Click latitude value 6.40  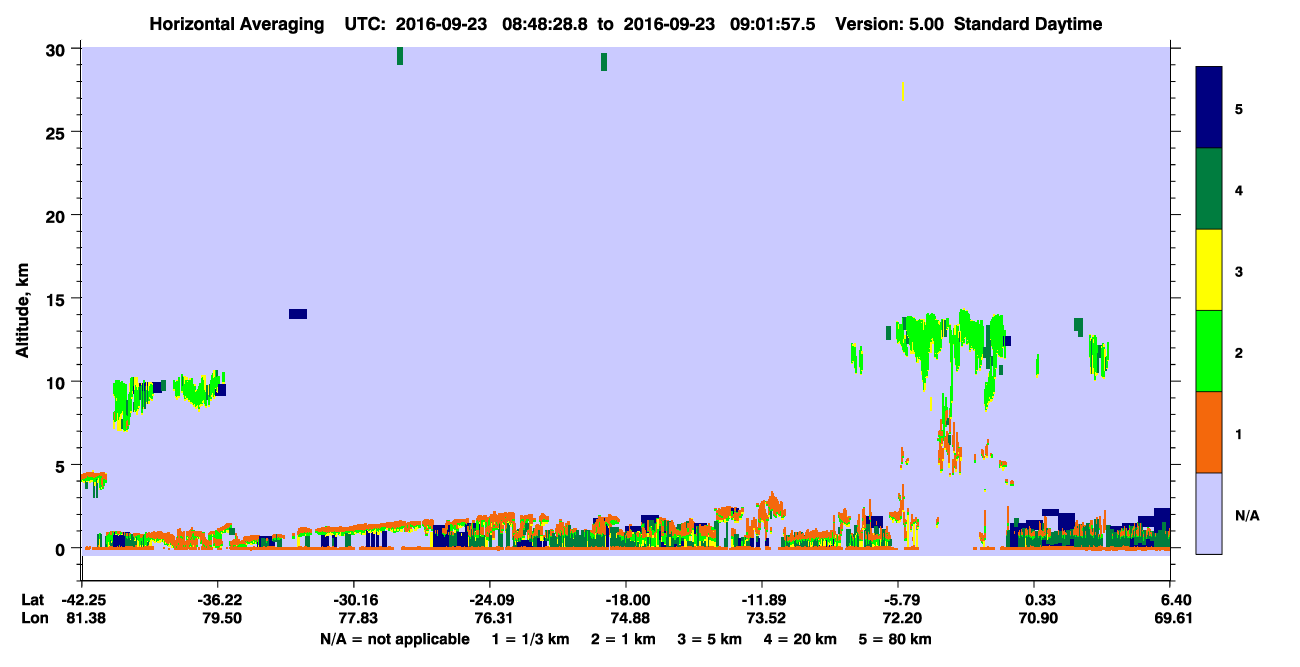[x=1176, y=600]
